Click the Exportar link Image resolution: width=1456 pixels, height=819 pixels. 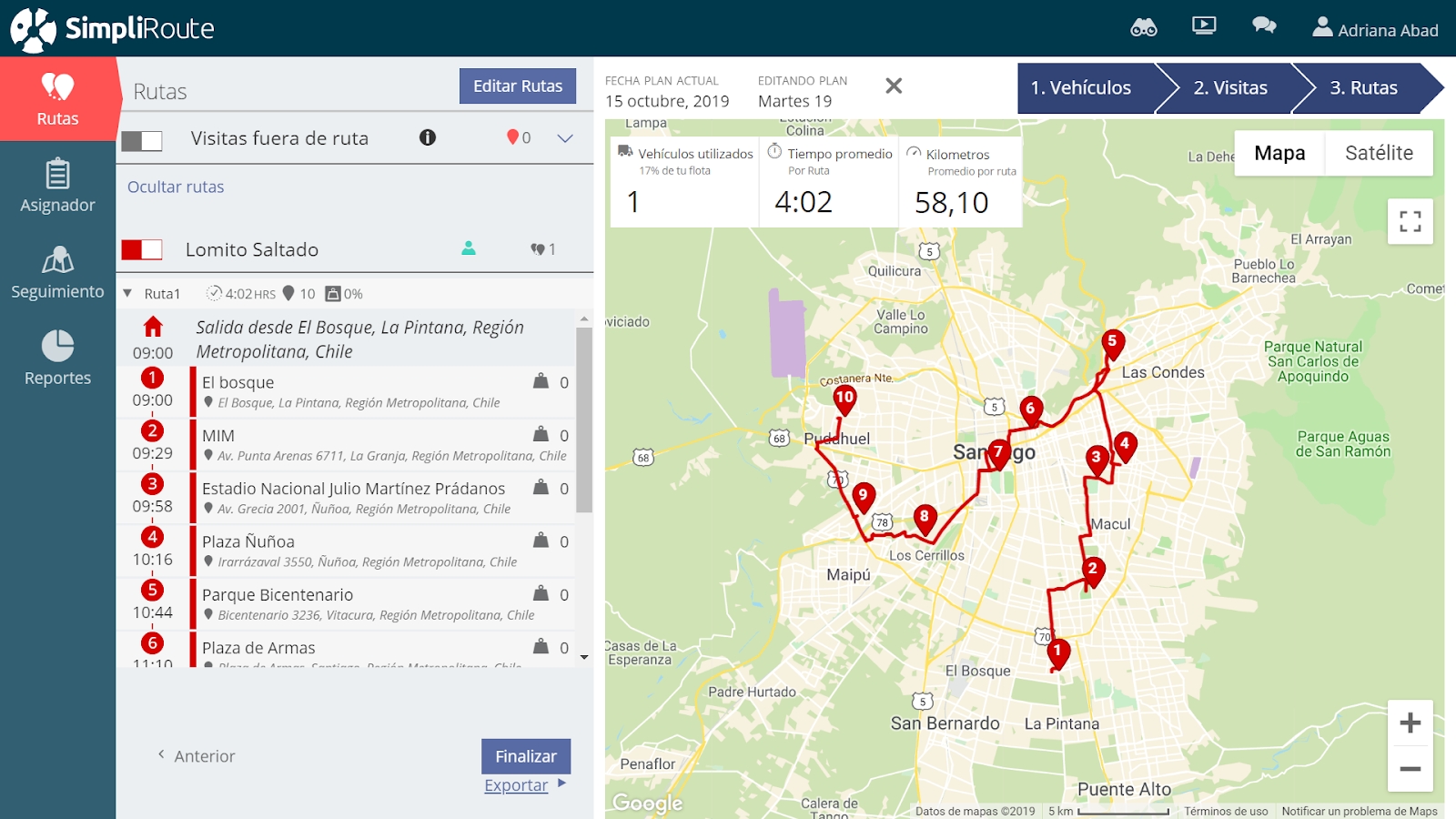(516, 785)
